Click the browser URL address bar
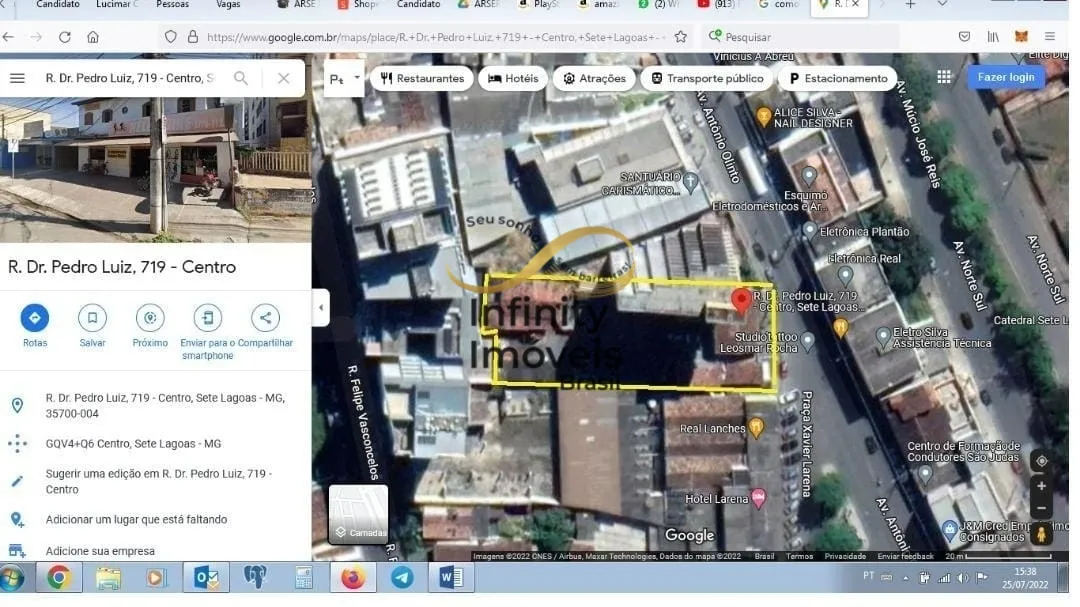This screenshot has height=607, width=1080. 434,37
